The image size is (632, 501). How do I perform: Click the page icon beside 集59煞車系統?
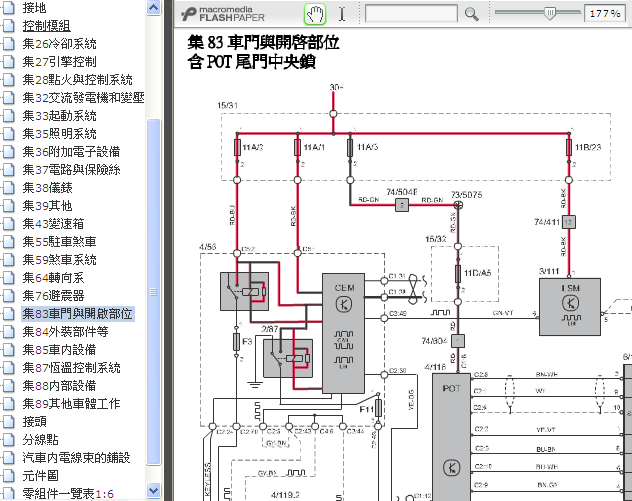(x=8, y=260)
